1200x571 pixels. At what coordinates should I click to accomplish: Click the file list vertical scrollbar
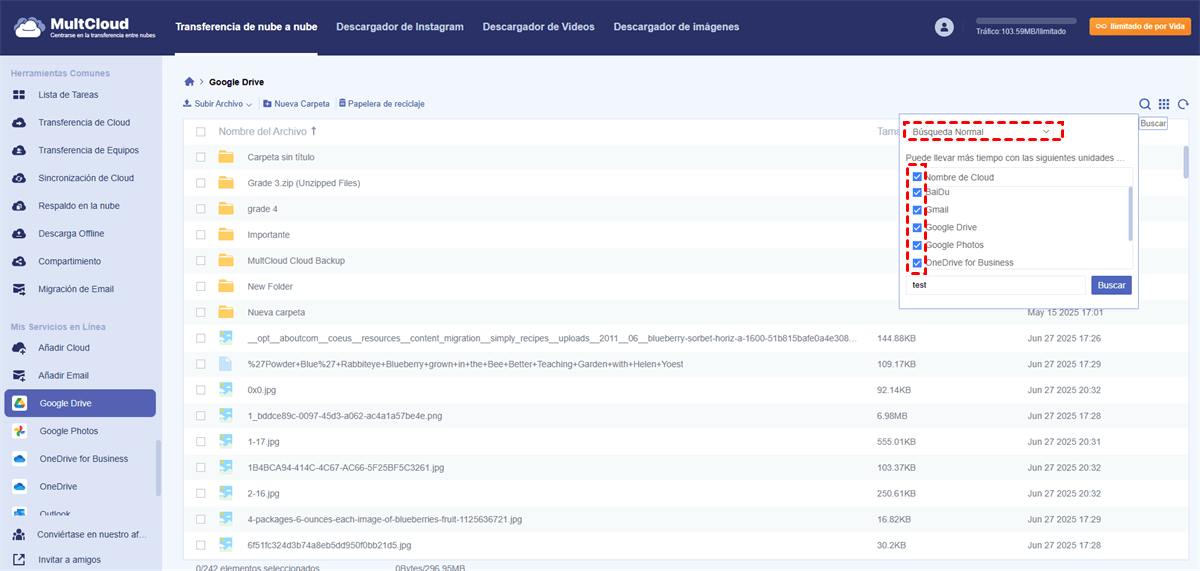(1186, 161)
